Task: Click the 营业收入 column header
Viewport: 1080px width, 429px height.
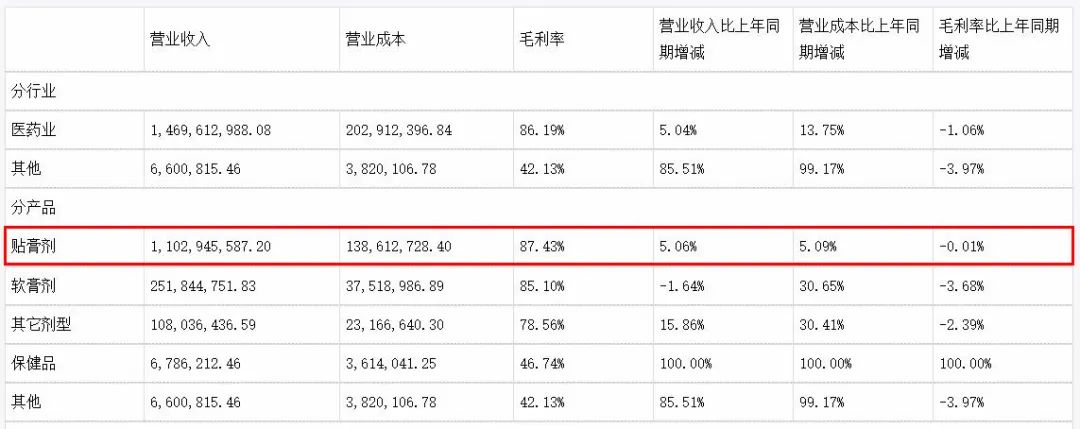Action: [180, 40]
